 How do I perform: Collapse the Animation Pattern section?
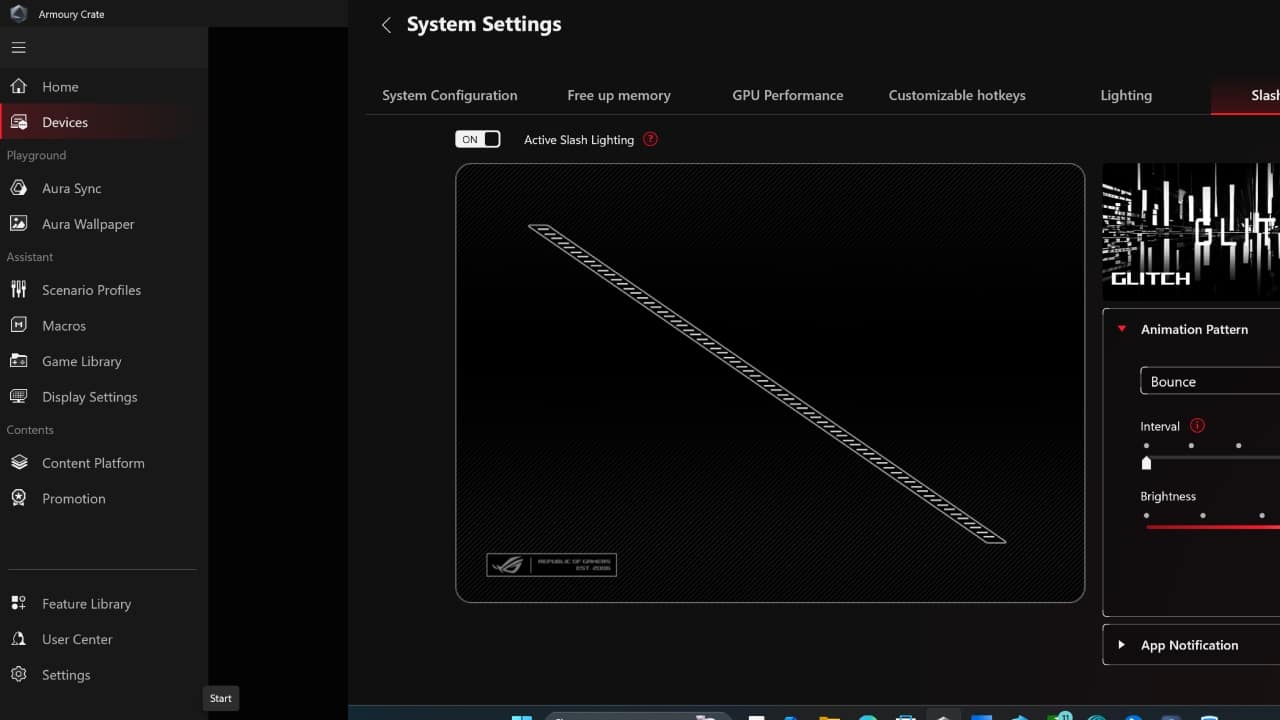(1121, 329)
